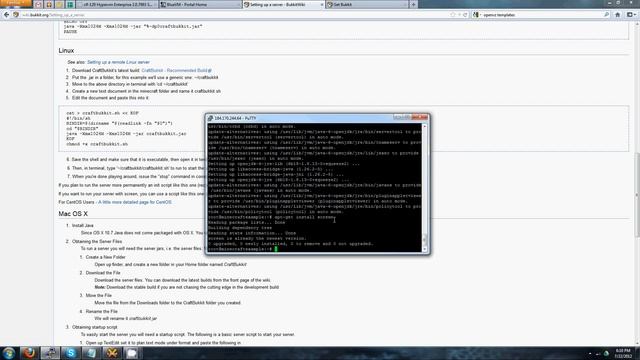Open the orange X taskbar application

pyautogui.click(x=111, y=353)
